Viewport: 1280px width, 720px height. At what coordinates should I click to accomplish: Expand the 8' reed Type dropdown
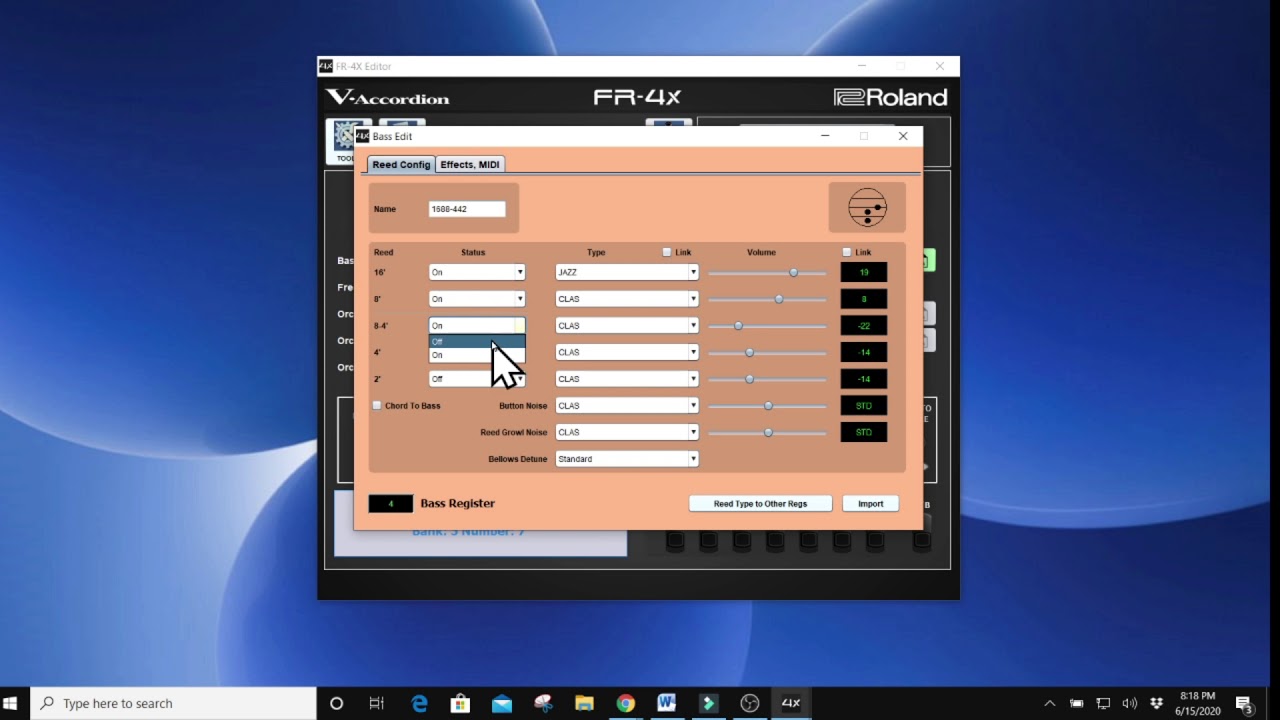(x=627, y=299)
